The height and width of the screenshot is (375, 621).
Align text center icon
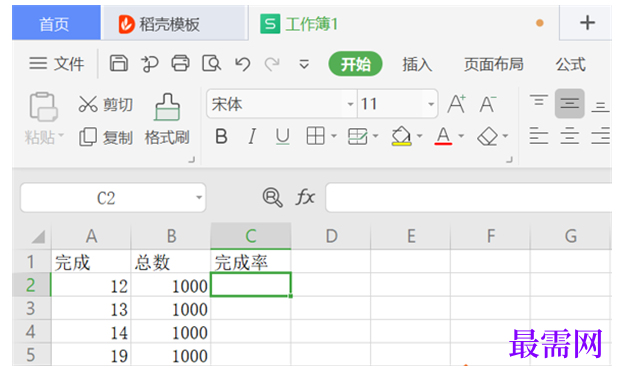click(570, 136)
